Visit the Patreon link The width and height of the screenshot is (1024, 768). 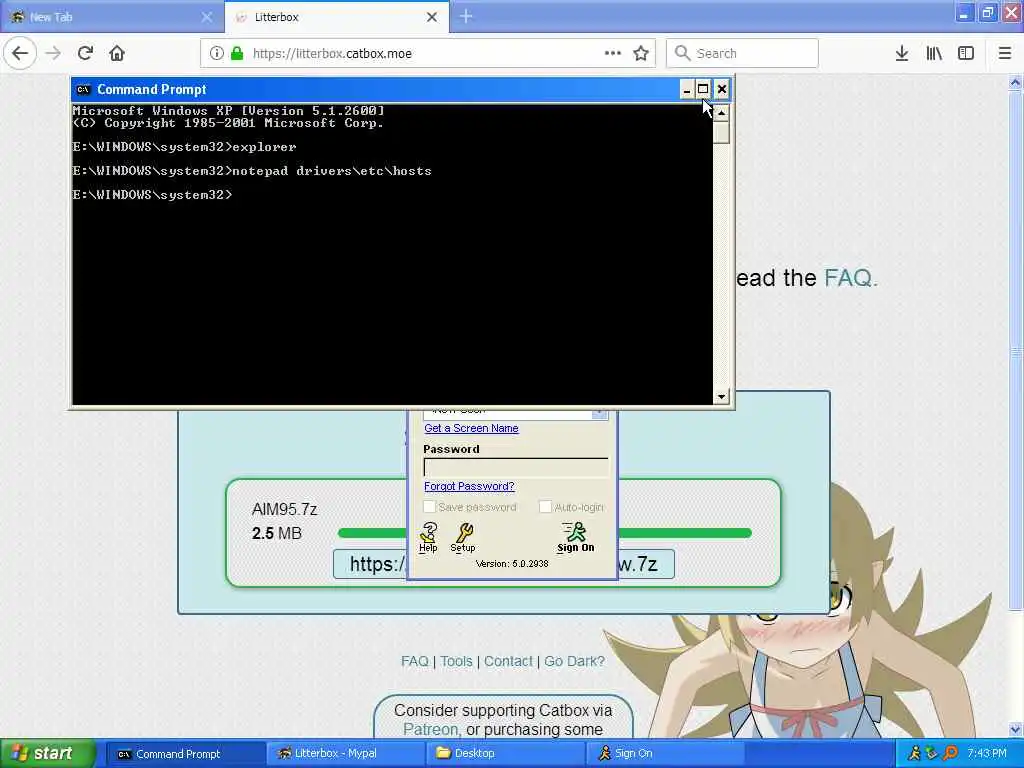430,729
